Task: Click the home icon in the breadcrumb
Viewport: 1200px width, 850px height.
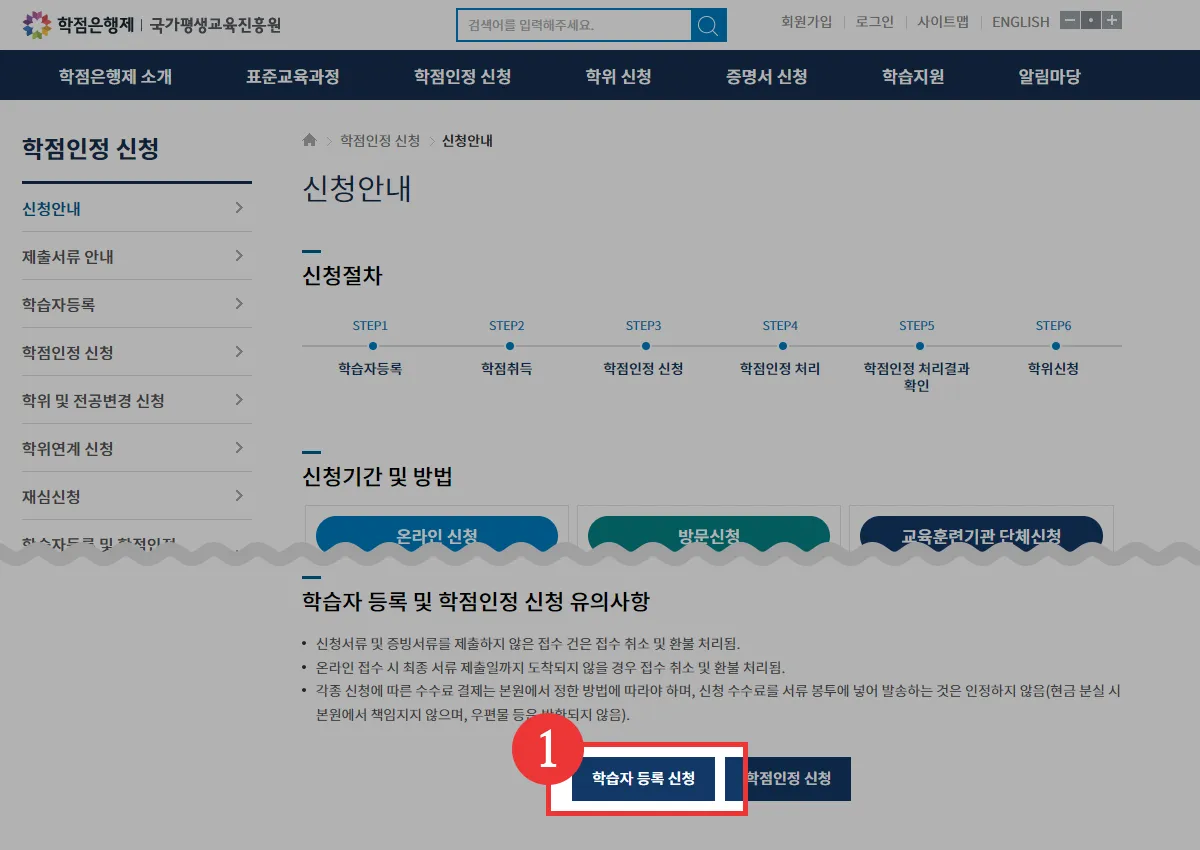Action: (x=308, y=141)
